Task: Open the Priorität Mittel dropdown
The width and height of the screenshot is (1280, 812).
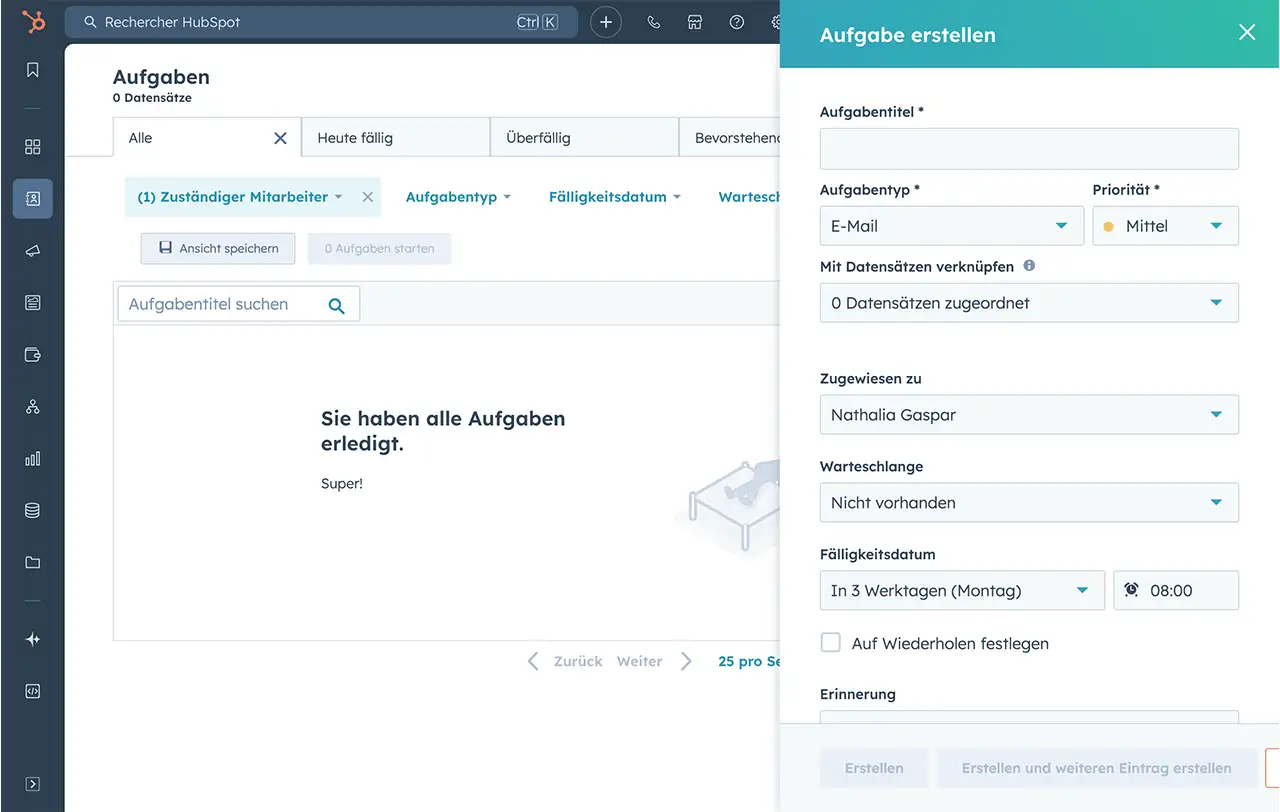Action: (1165, 226)
